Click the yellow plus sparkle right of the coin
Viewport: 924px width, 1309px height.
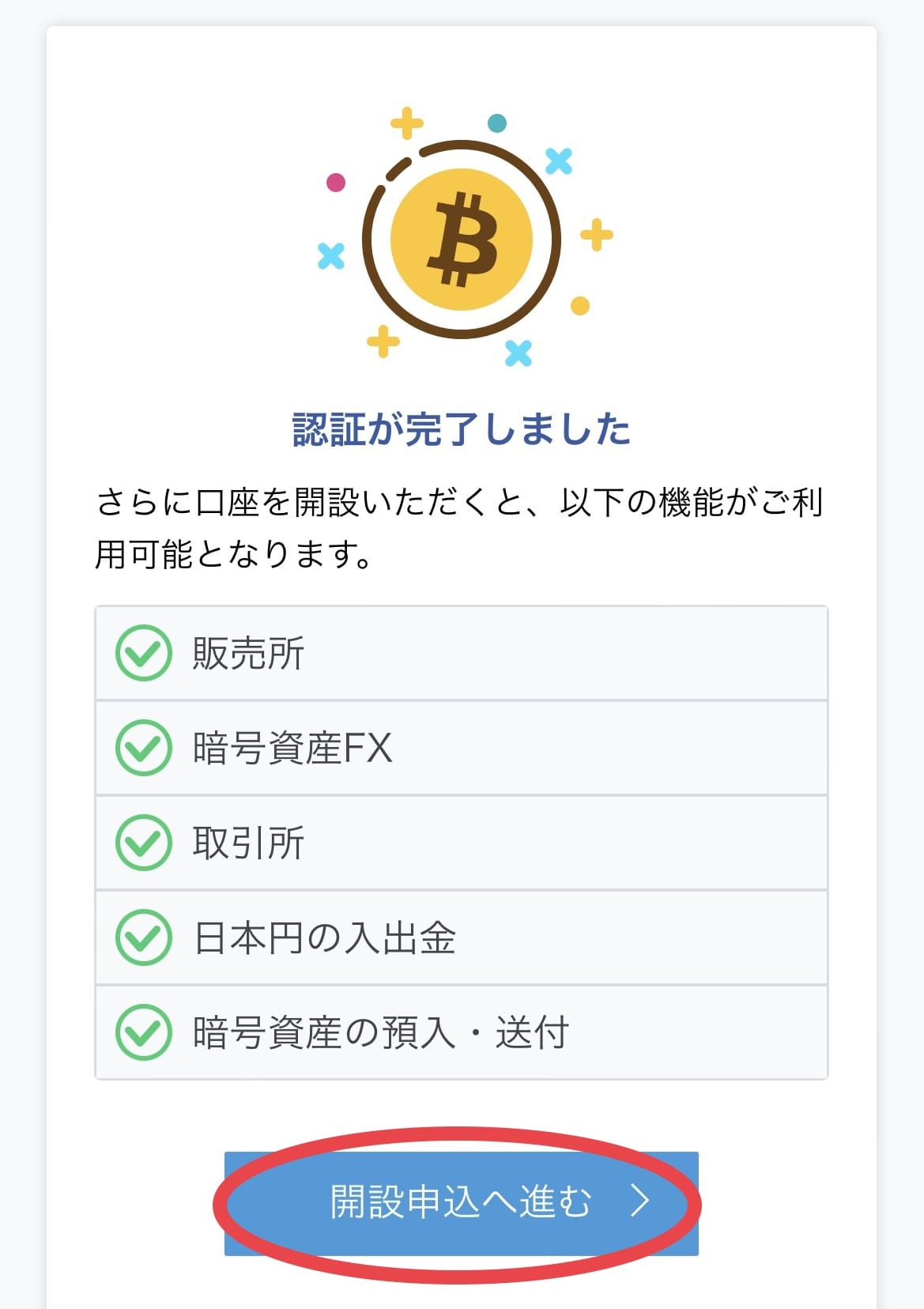(597, 235)
